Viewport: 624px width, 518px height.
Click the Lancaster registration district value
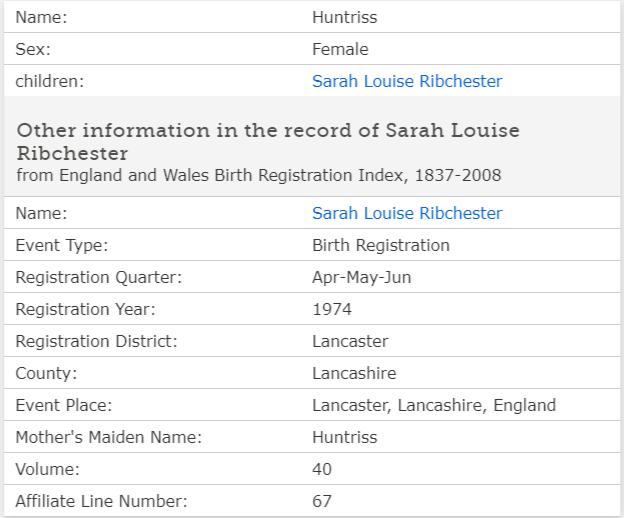click(350, 341)
